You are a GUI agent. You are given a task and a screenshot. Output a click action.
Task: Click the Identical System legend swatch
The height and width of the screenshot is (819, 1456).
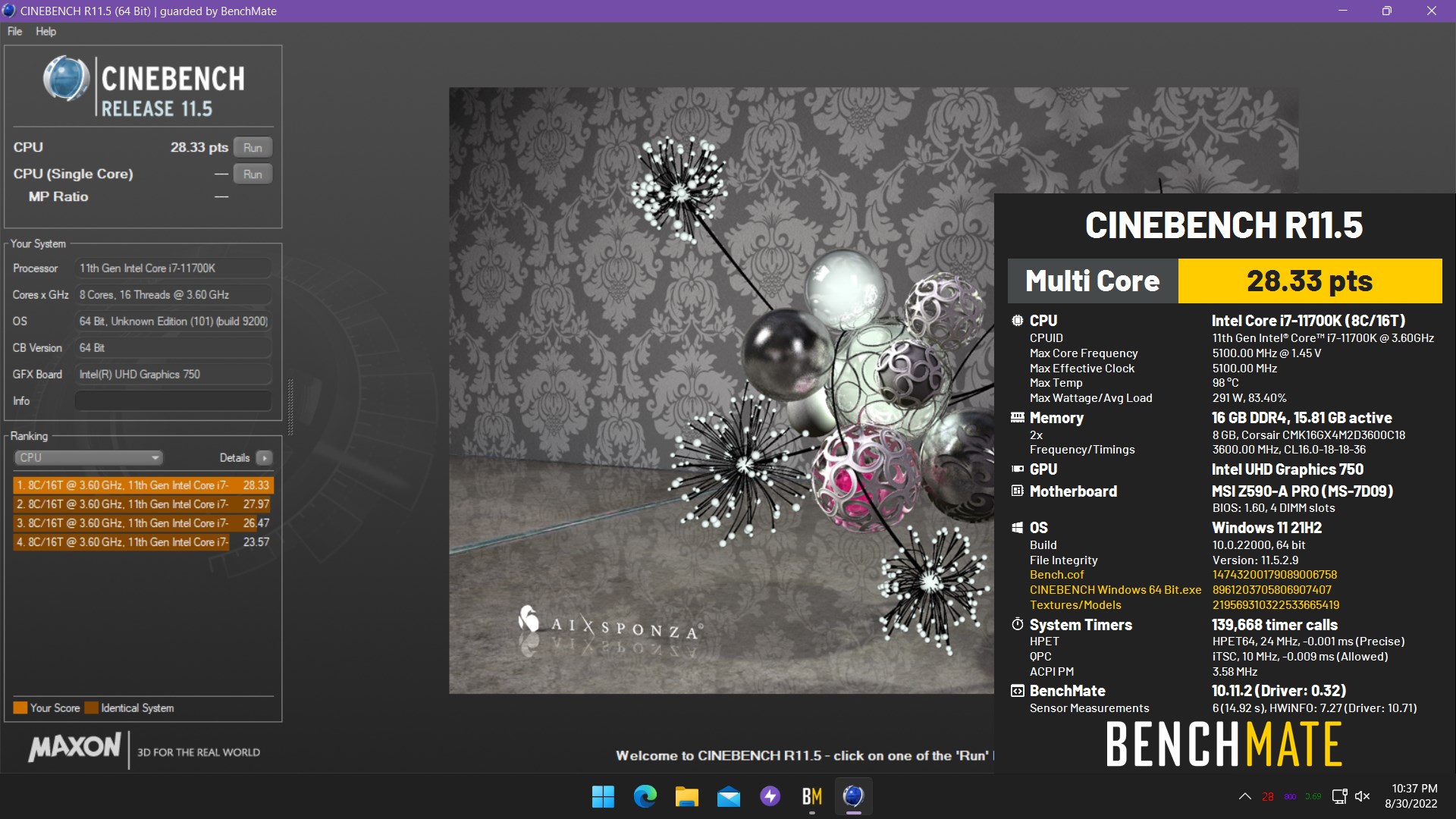92,708
